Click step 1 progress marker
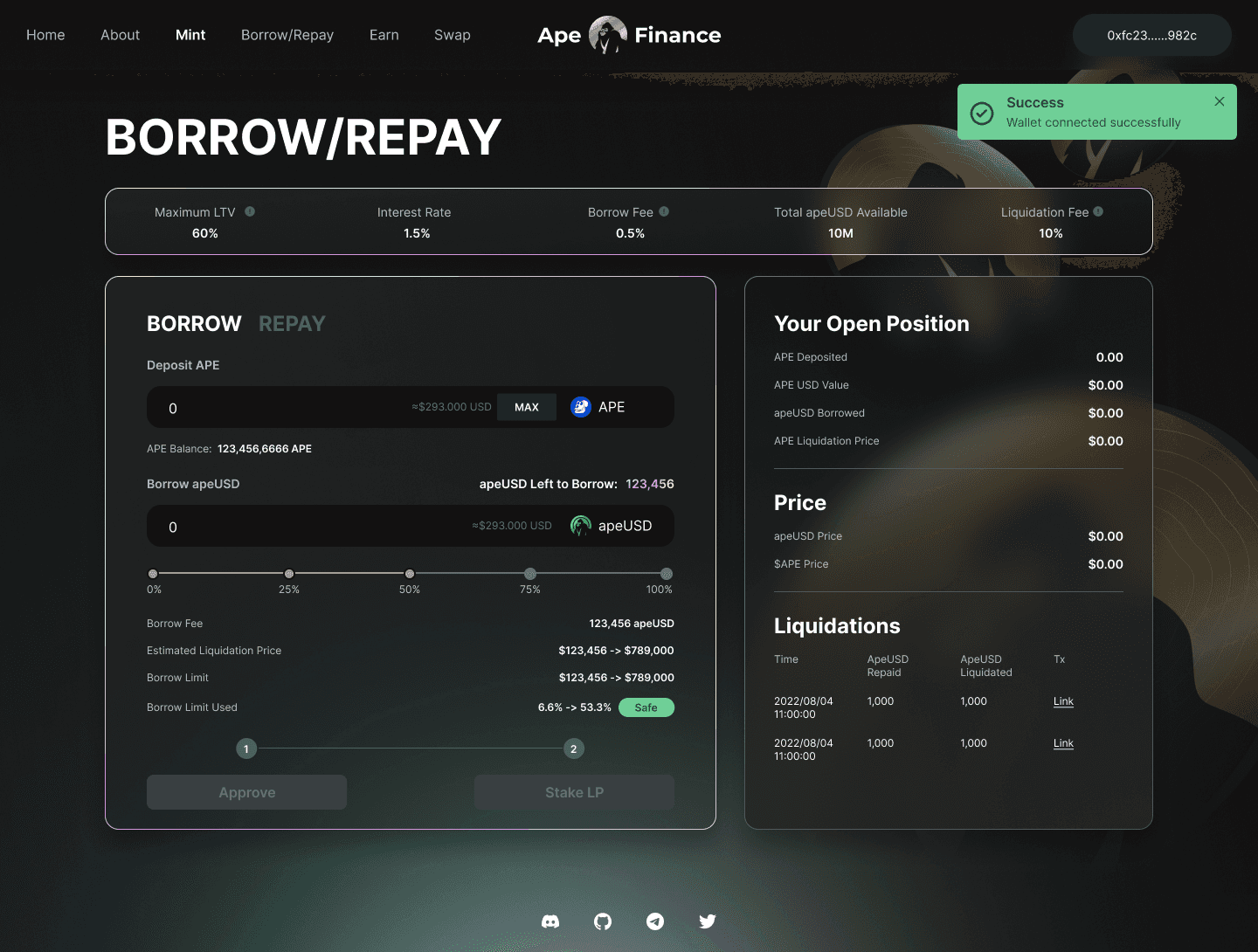Screen dimensions: 1258x952 coord(246,748)
